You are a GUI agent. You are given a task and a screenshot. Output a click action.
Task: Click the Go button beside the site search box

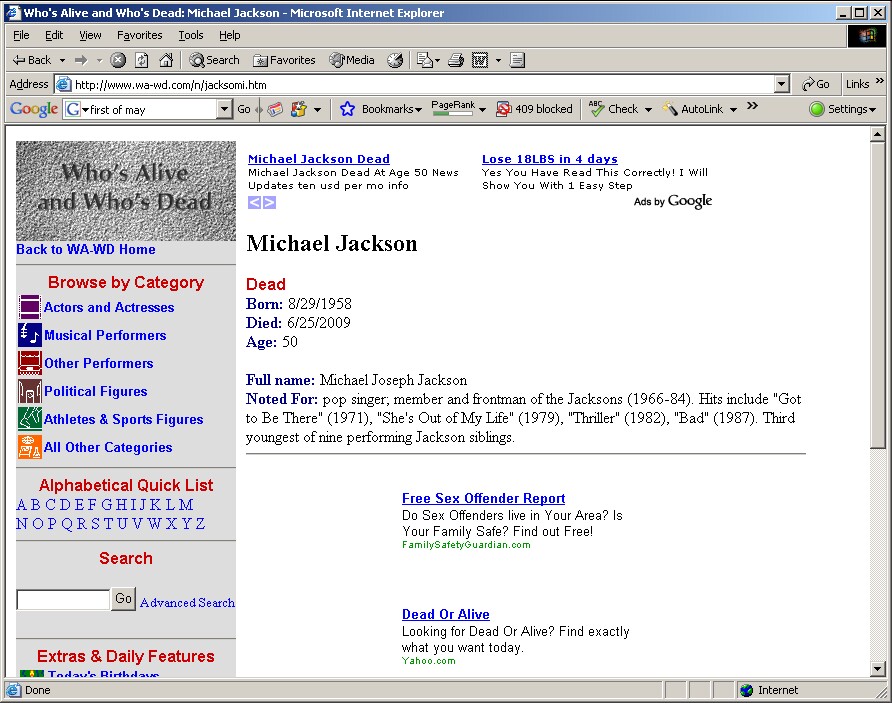pyautogui.click(x=123, y=598)
